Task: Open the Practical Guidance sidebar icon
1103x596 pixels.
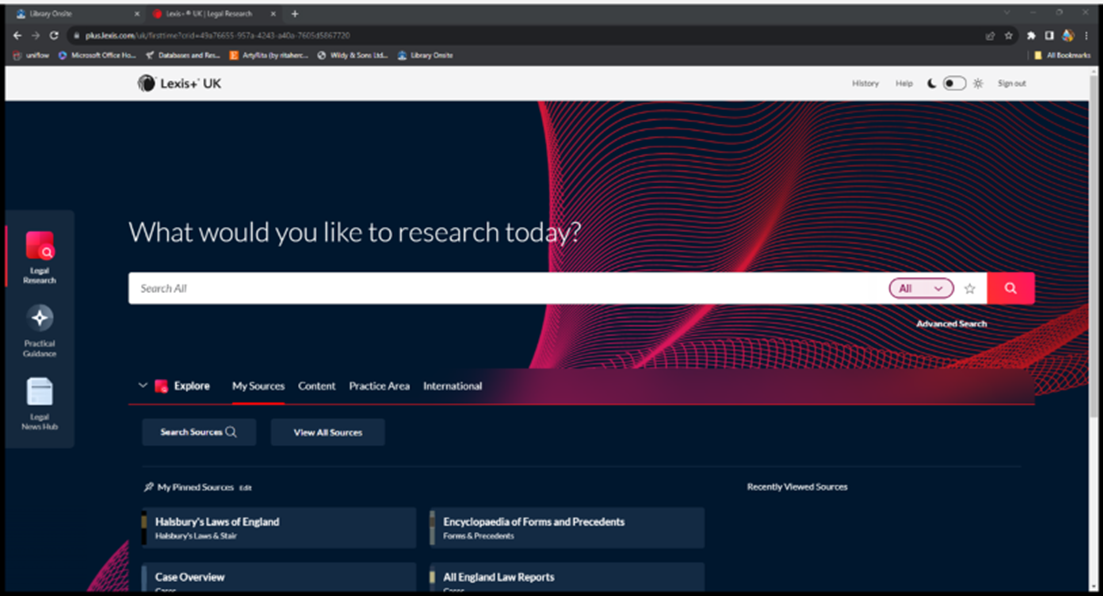Action: 39,331
